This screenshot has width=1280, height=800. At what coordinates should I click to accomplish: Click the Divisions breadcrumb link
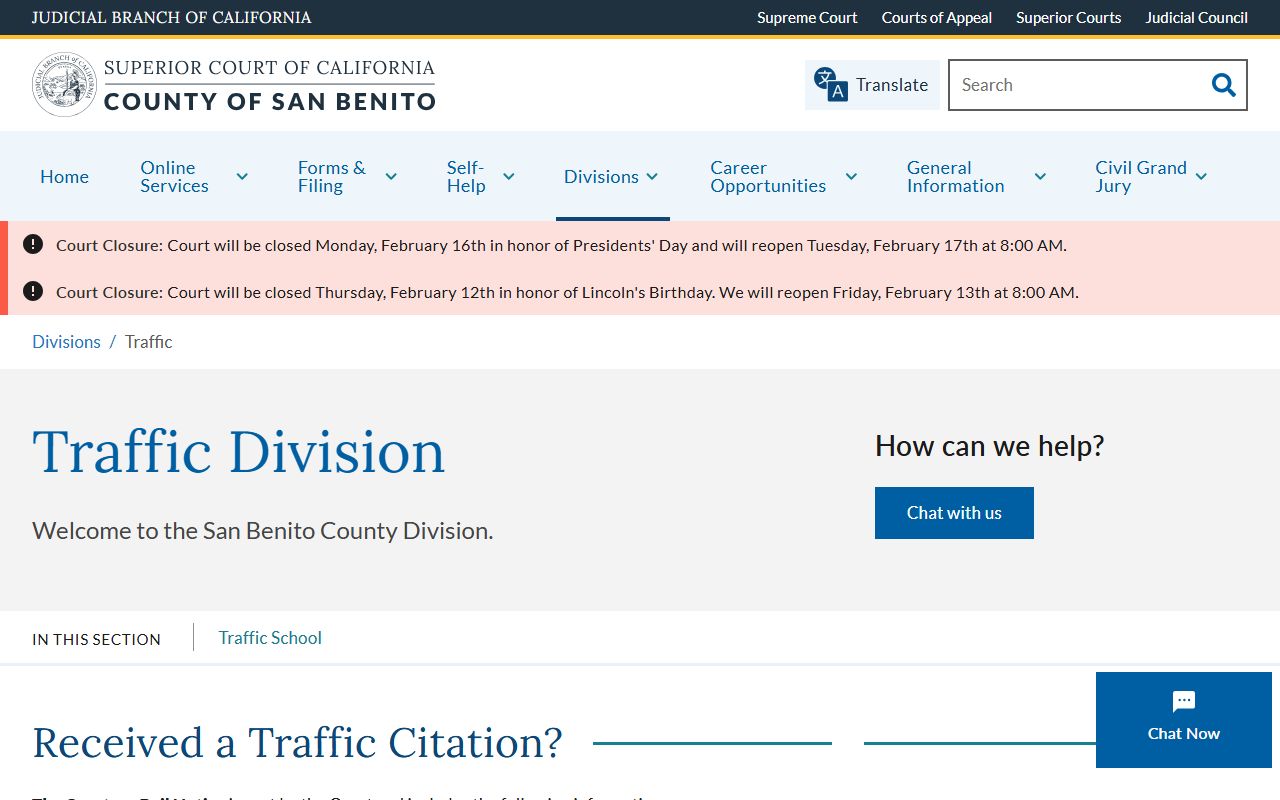pos(66,342)
